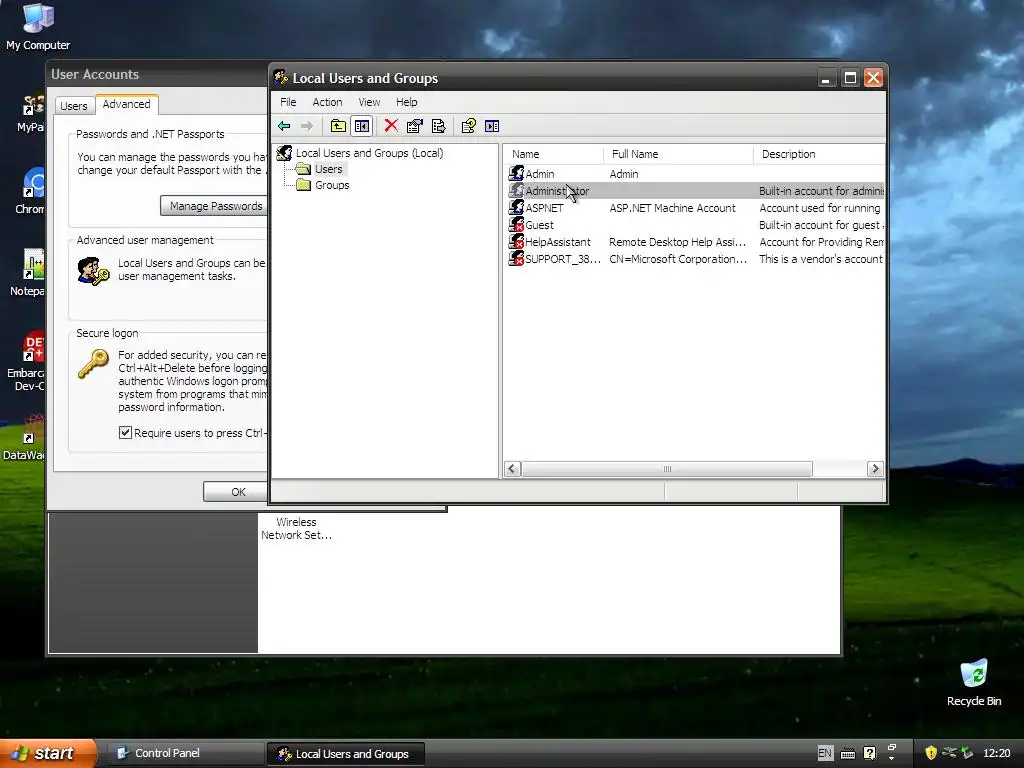Screen dimensions: 1024x768
Task: Click the Back arrow in the toolbar
Action: pos(284,126)
